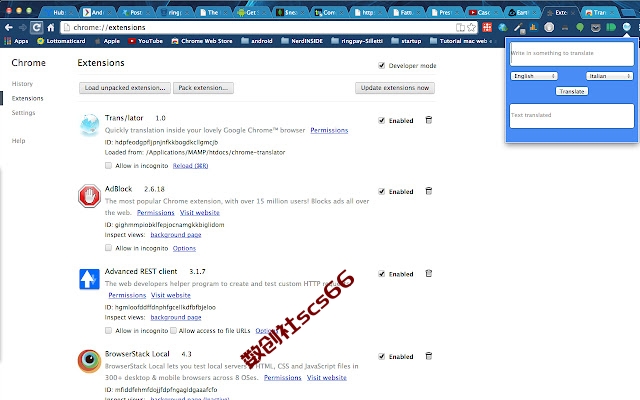Image resolution: width=640 pixels, height=400 pixels.
Task: Open the NerdINSIDE bookmarks folder
Action: coord(302,41)
